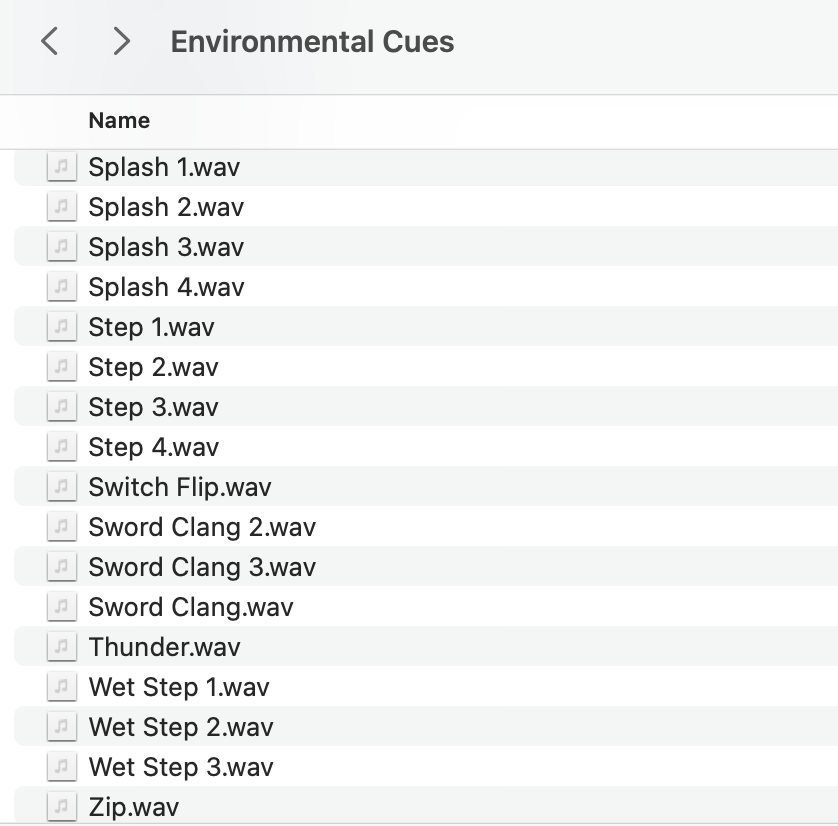Click the Environmental Cues folder title
The width and height of the screenshot is (838, 826).
(312, 42)
